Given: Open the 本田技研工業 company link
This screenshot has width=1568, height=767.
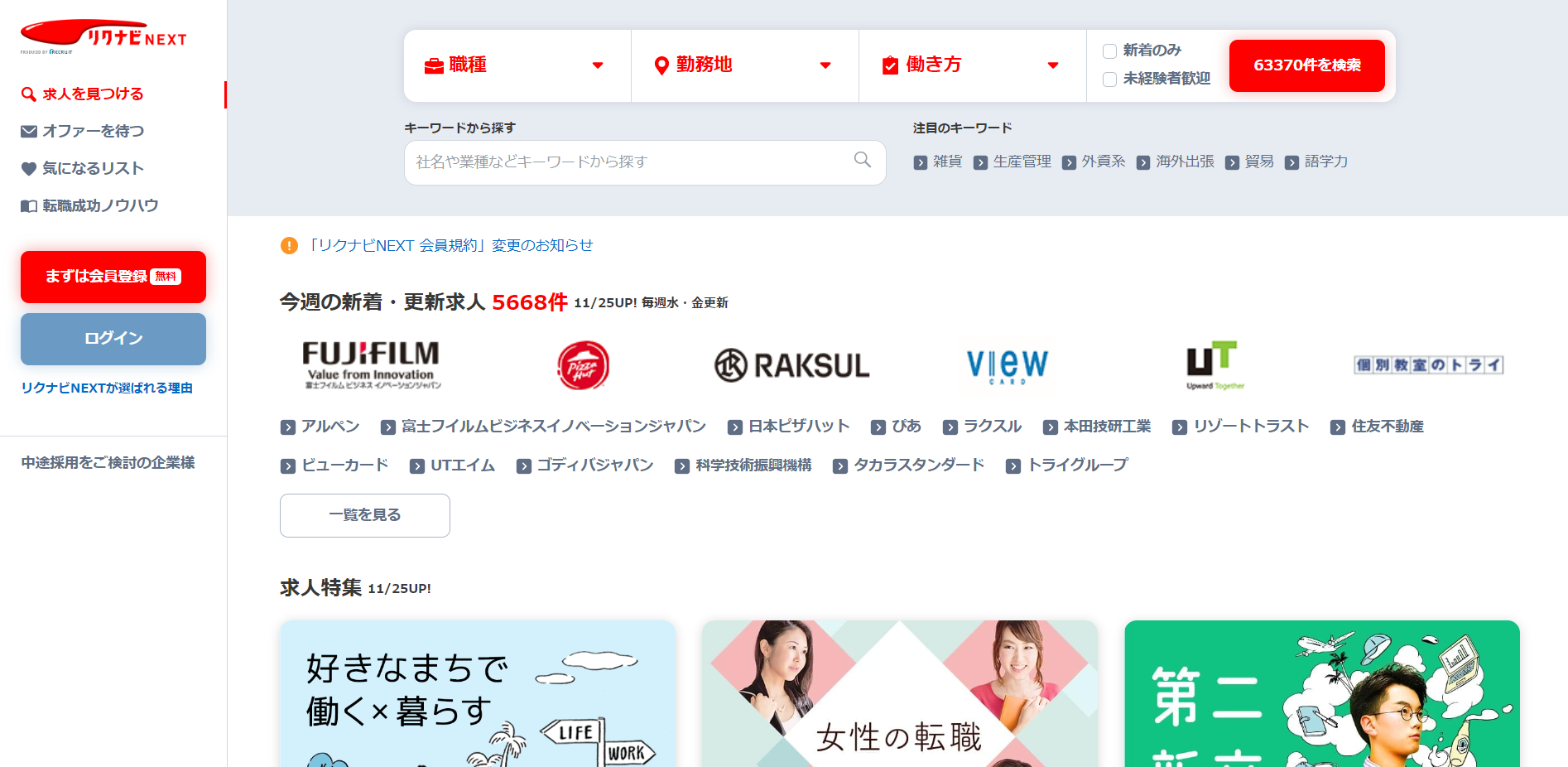Looking at the screenshot, I should 1107,427.
